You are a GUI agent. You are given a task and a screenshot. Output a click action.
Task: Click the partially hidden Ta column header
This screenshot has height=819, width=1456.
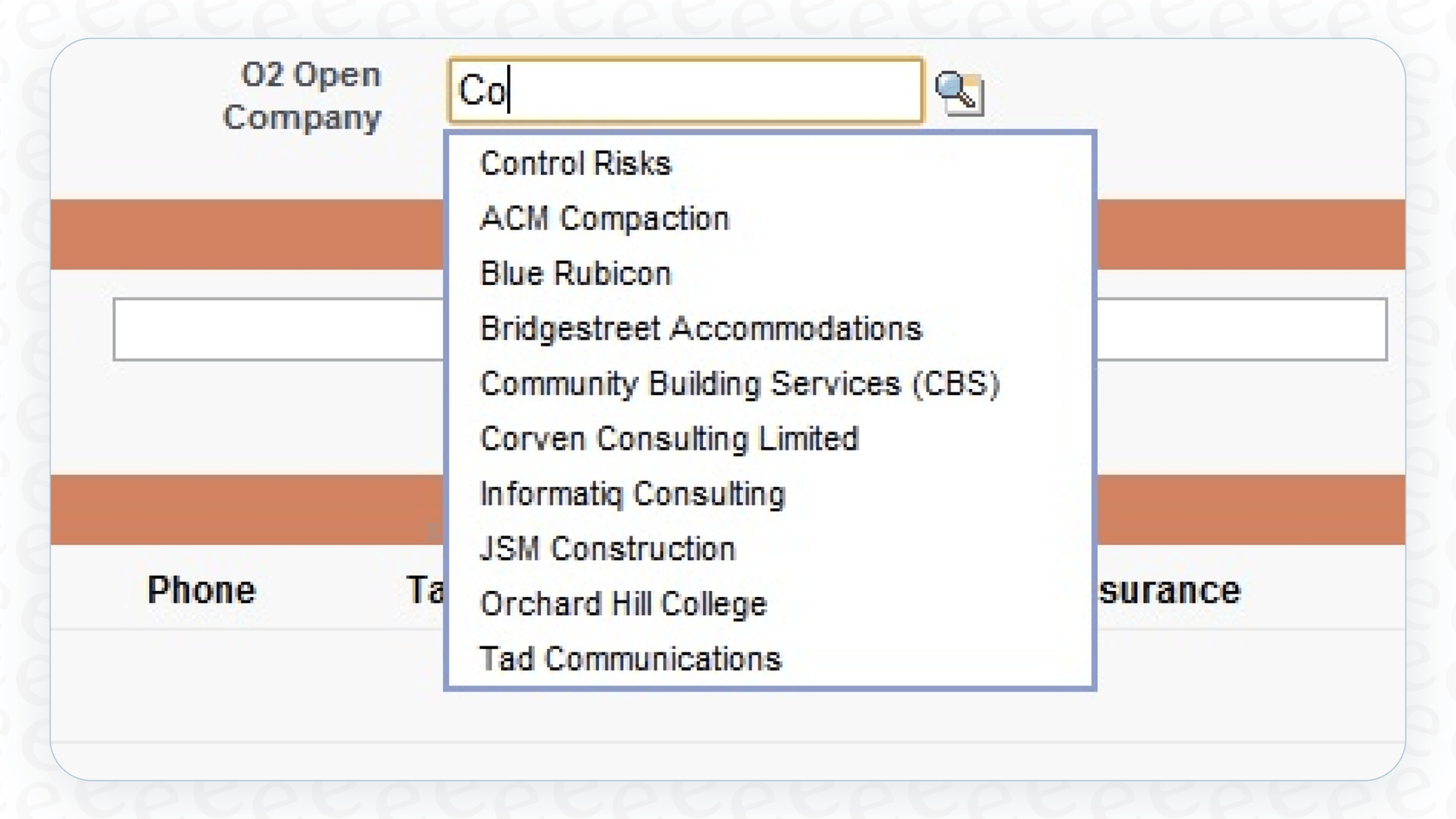[424, 588]
